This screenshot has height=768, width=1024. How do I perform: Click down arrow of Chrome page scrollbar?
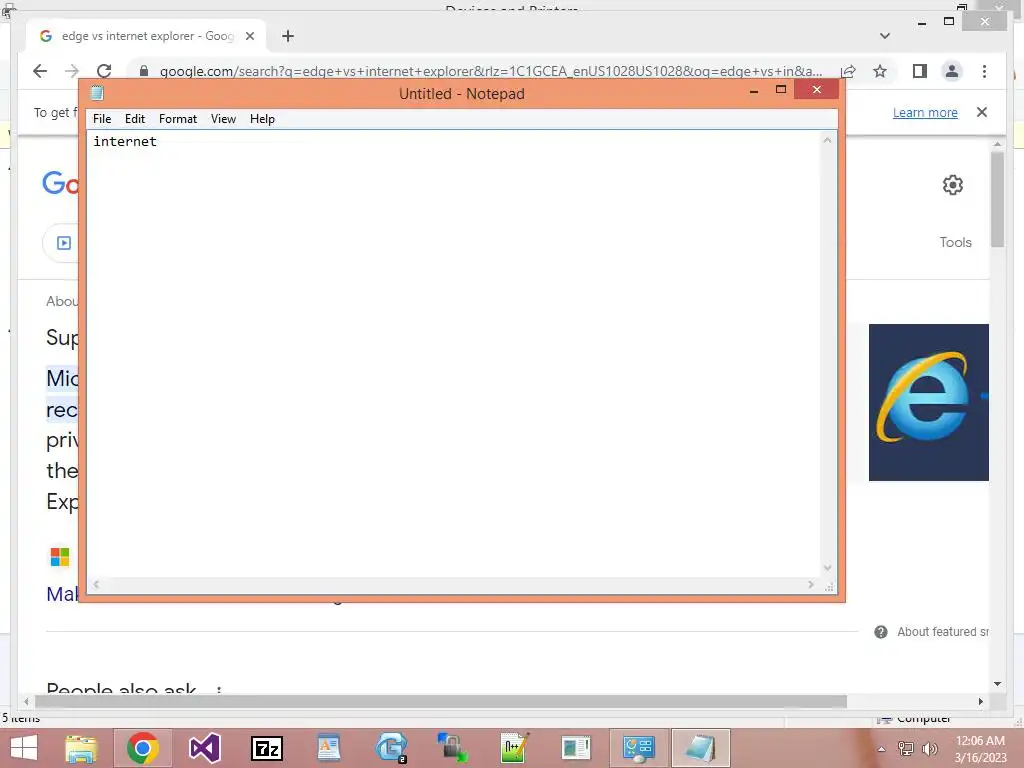click(x=997, y=684)
